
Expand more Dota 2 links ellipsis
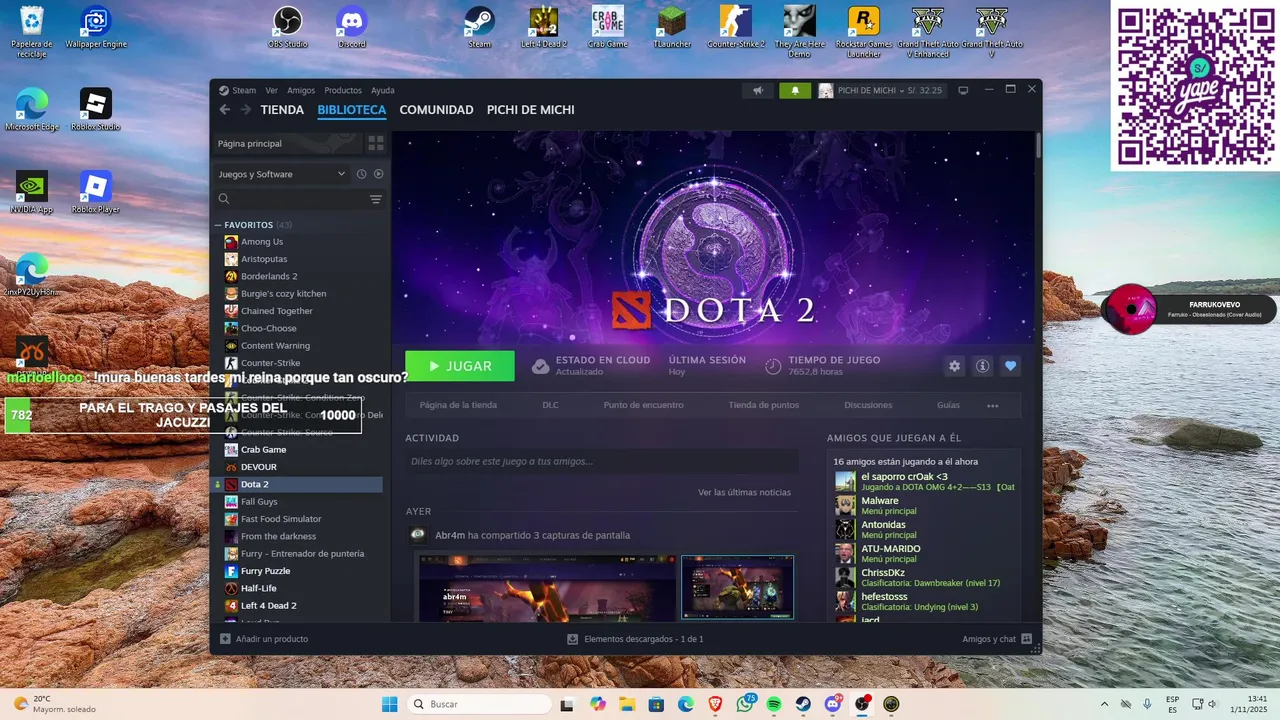click(x=993, y=405)
